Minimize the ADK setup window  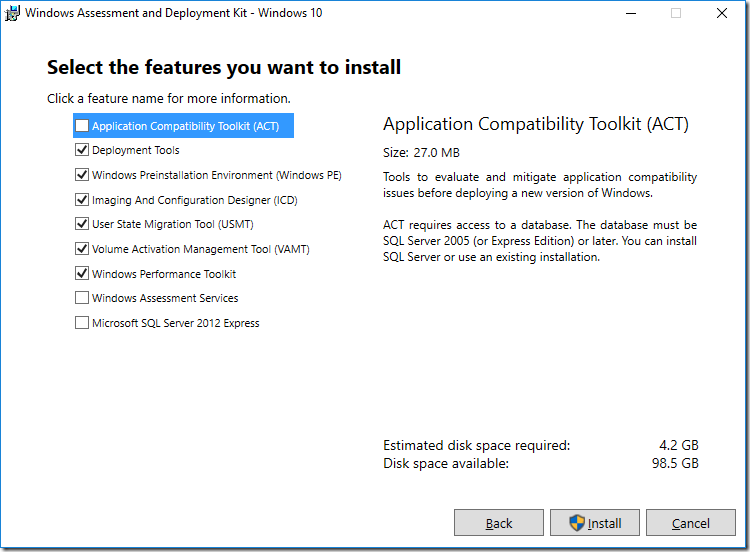coord(631,13)
